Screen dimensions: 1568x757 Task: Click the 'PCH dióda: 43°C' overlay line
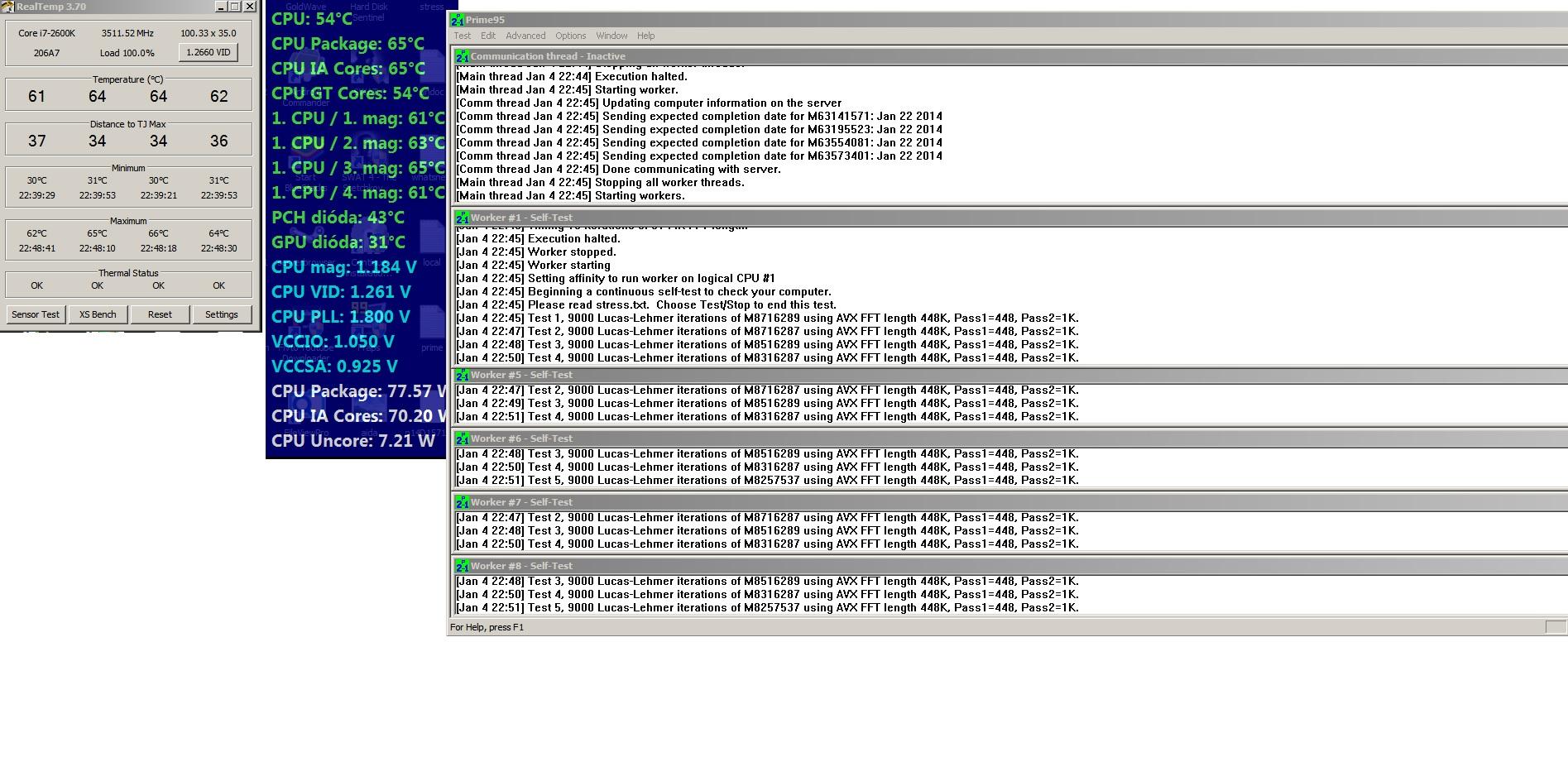click(x=338, y=218)
